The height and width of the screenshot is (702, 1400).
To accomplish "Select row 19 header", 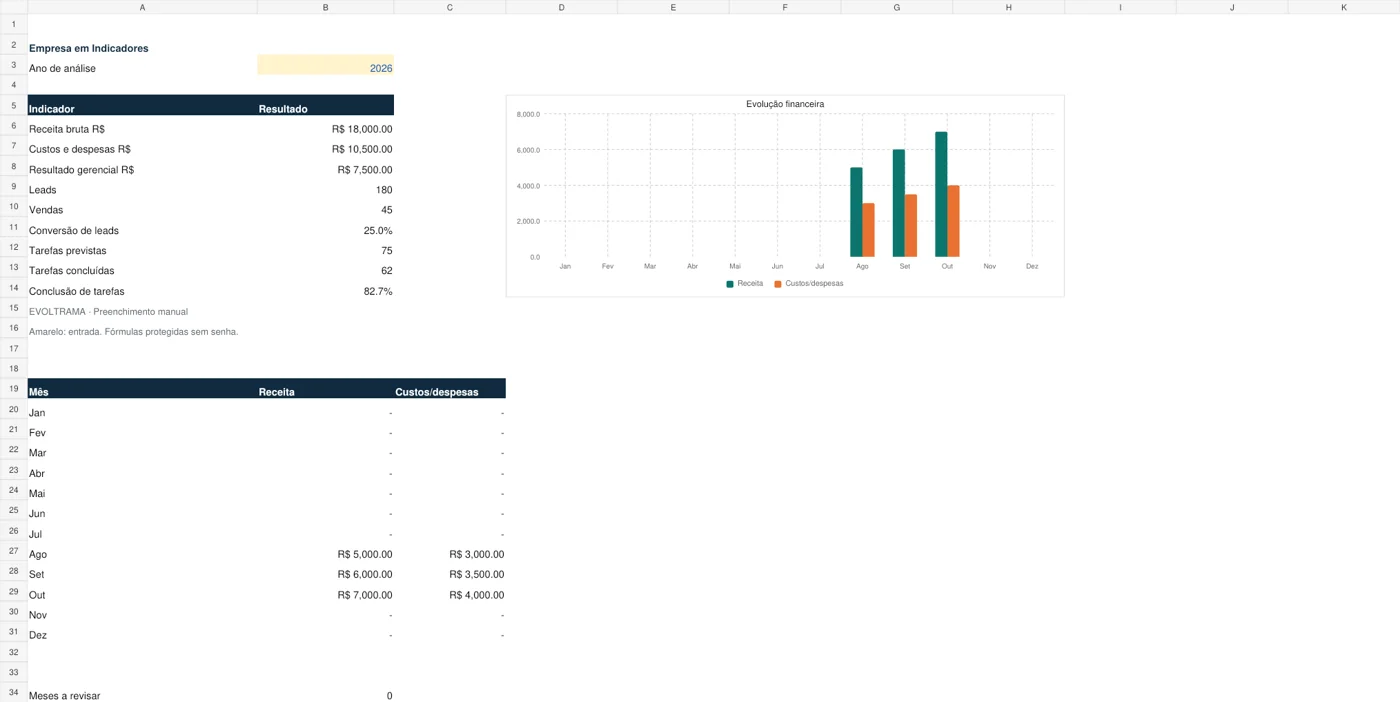I will [x=13, y=388].
